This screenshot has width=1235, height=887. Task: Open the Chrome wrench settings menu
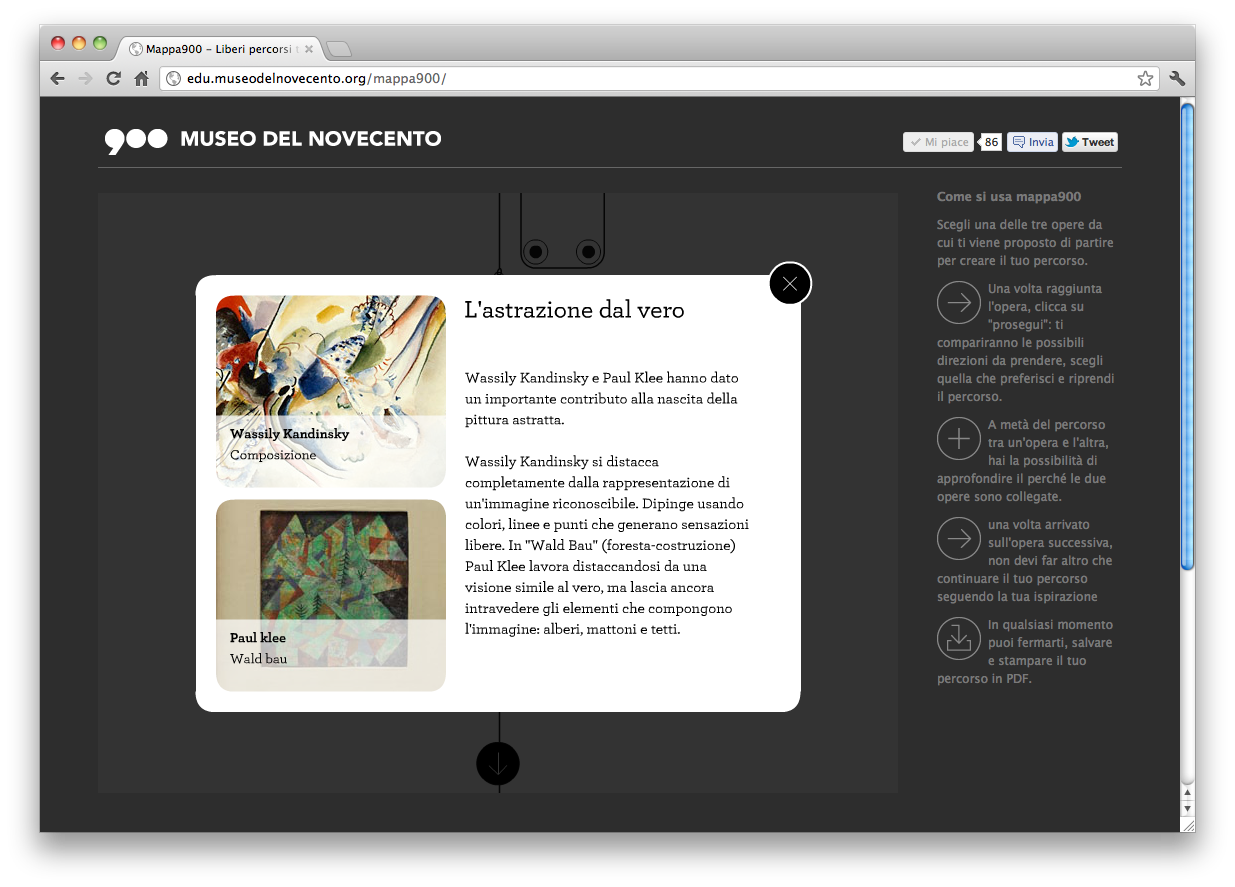1177,79
